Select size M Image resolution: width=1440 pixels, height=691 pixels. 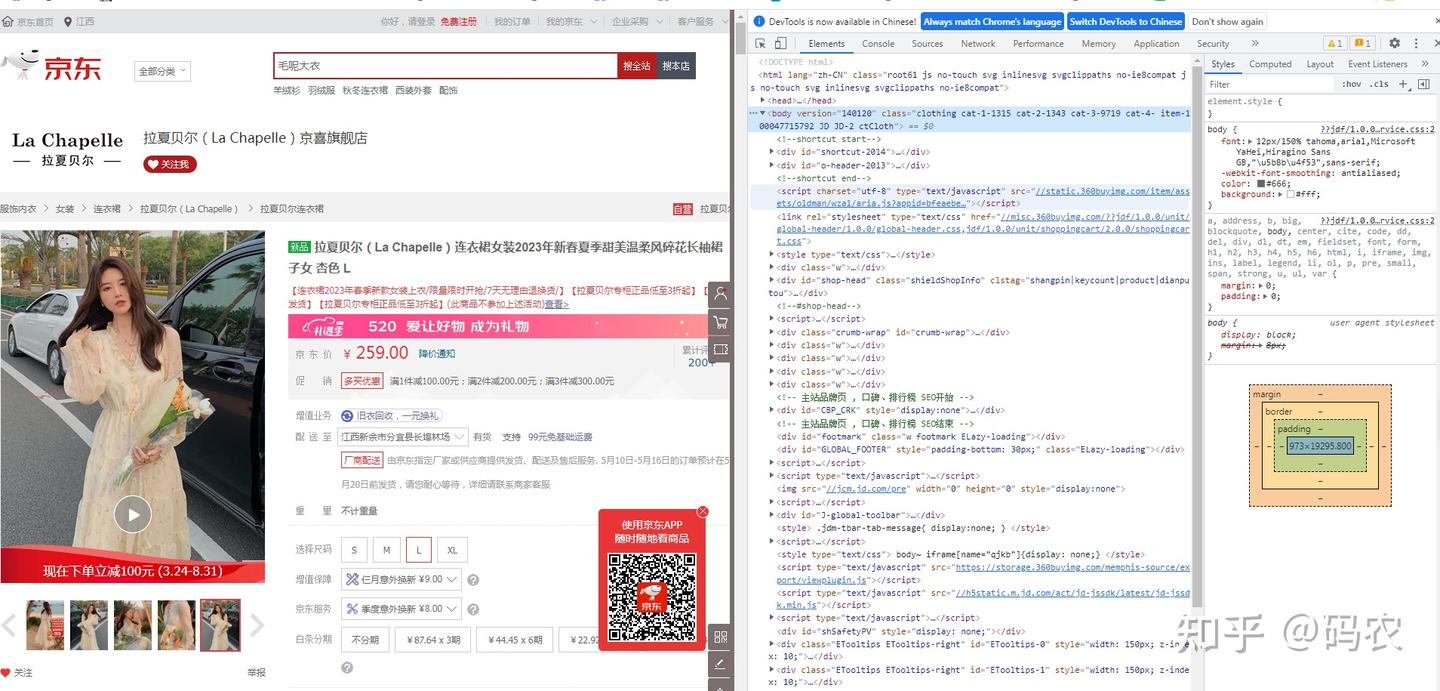[386, 550]
